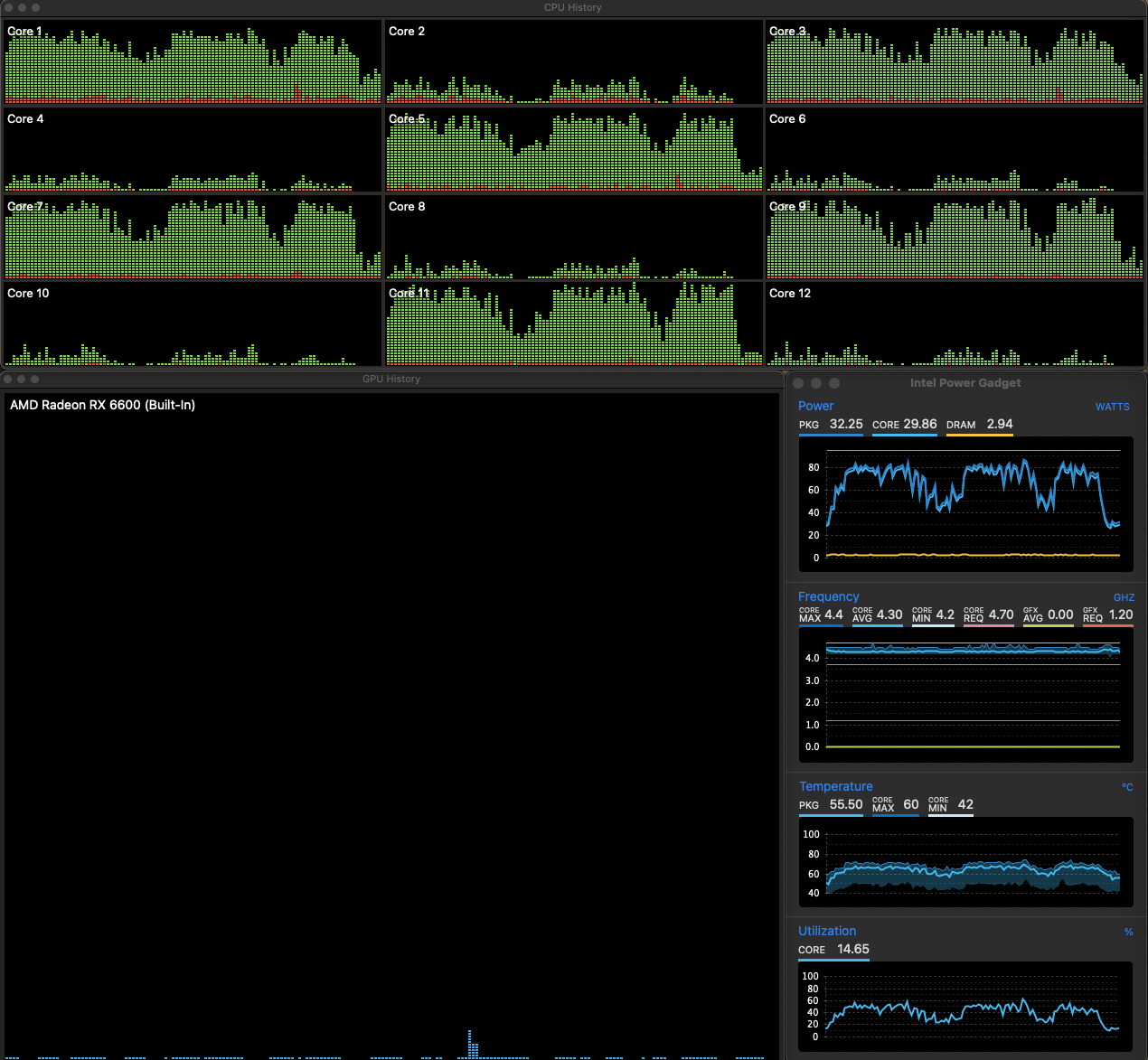Click the Core 12 history panel
Image resolution: width=1148 pixels, height=1060 pixels.
tap(955, 324)
